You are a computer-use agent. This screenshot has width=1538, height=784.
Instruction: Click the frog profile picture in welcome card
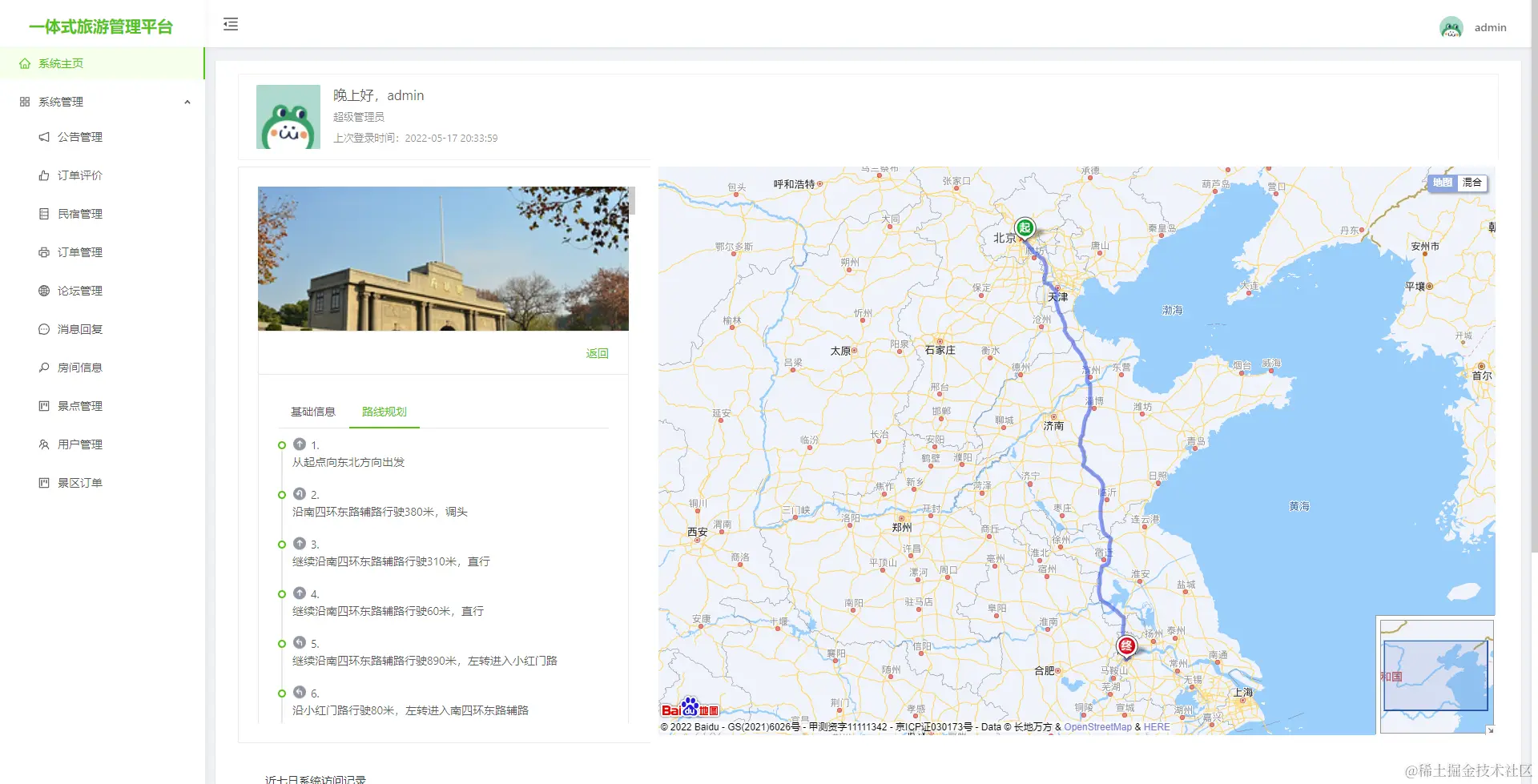(x=288, y=117)
